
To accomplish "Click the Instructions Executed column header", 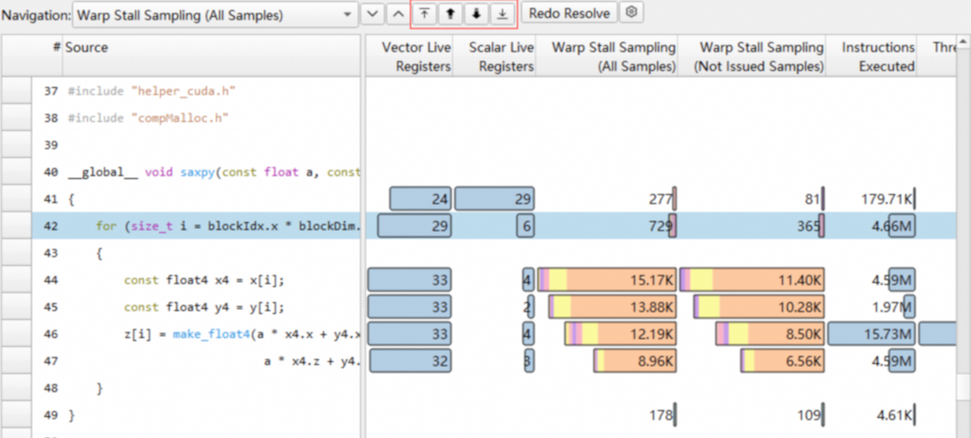I will pos(876,56).
